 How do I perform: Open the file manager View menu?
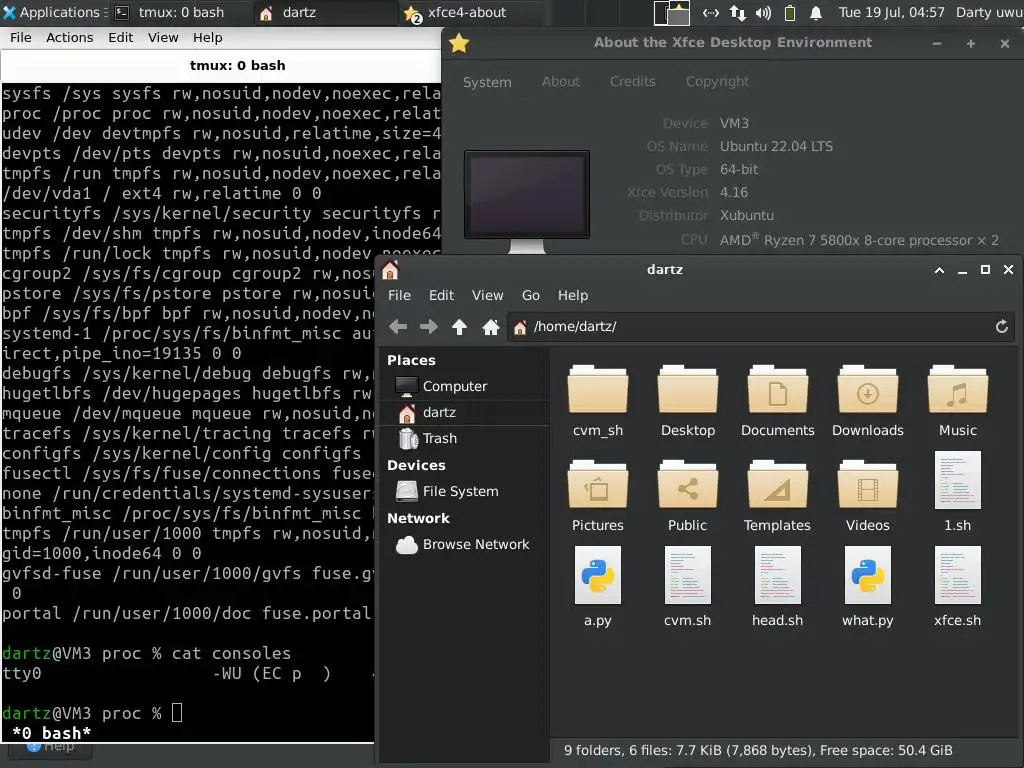coord(487,295)
